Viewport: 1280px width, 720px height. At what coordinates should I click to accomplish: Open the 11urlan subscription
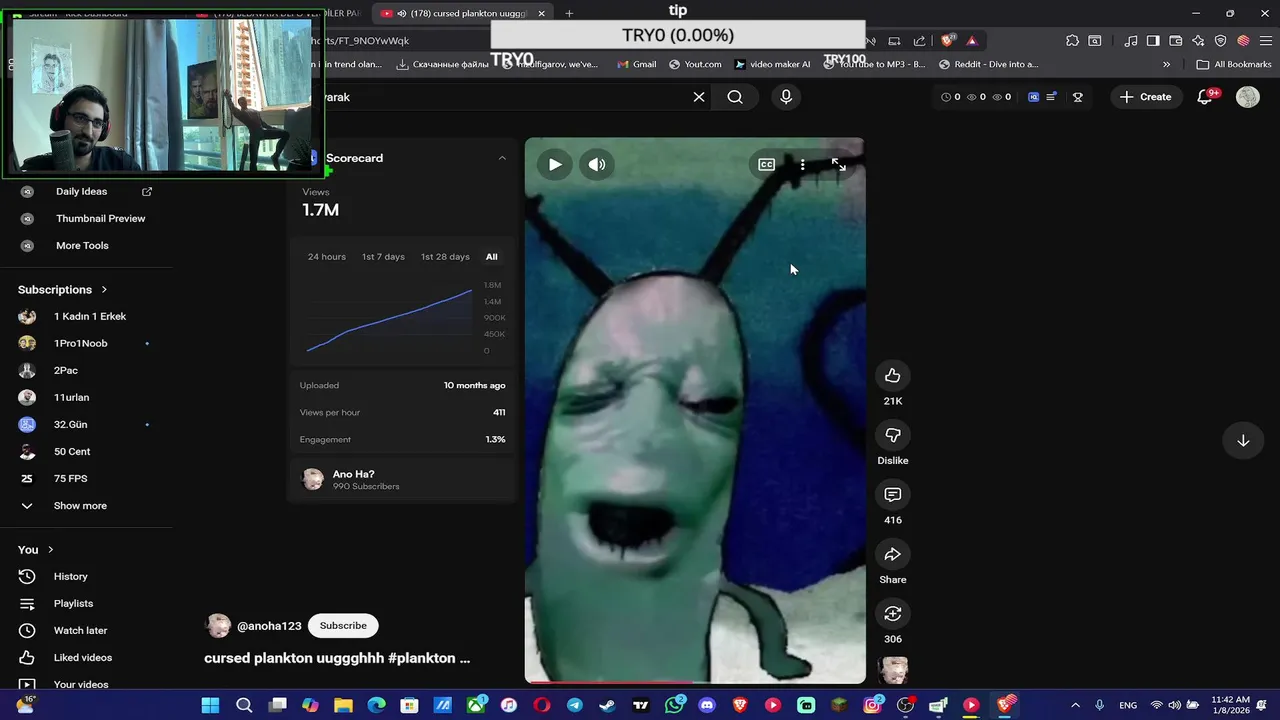86,397
